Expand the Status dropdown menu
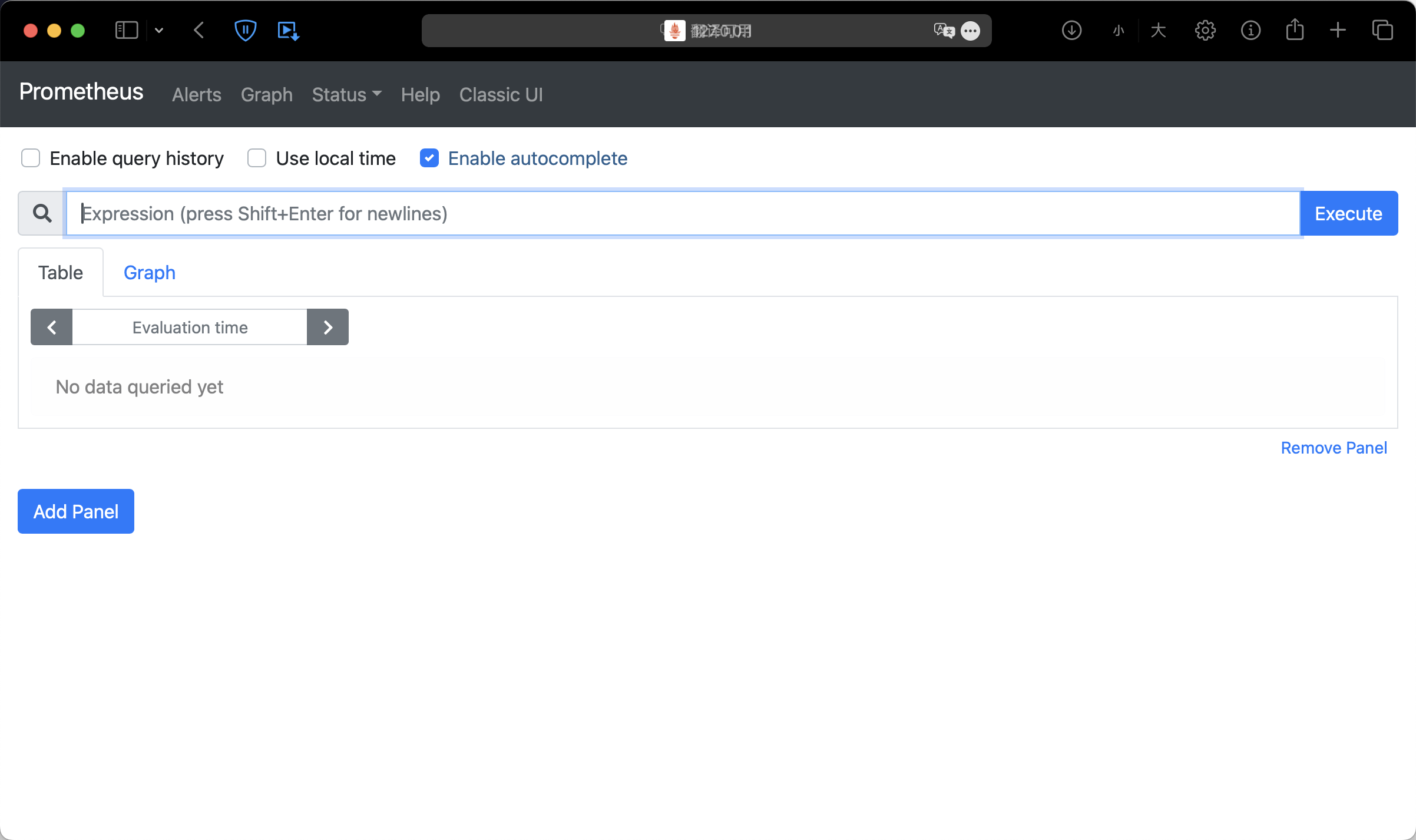The image size is (1416, 840). pyautogui.click(x=346, y=95)
